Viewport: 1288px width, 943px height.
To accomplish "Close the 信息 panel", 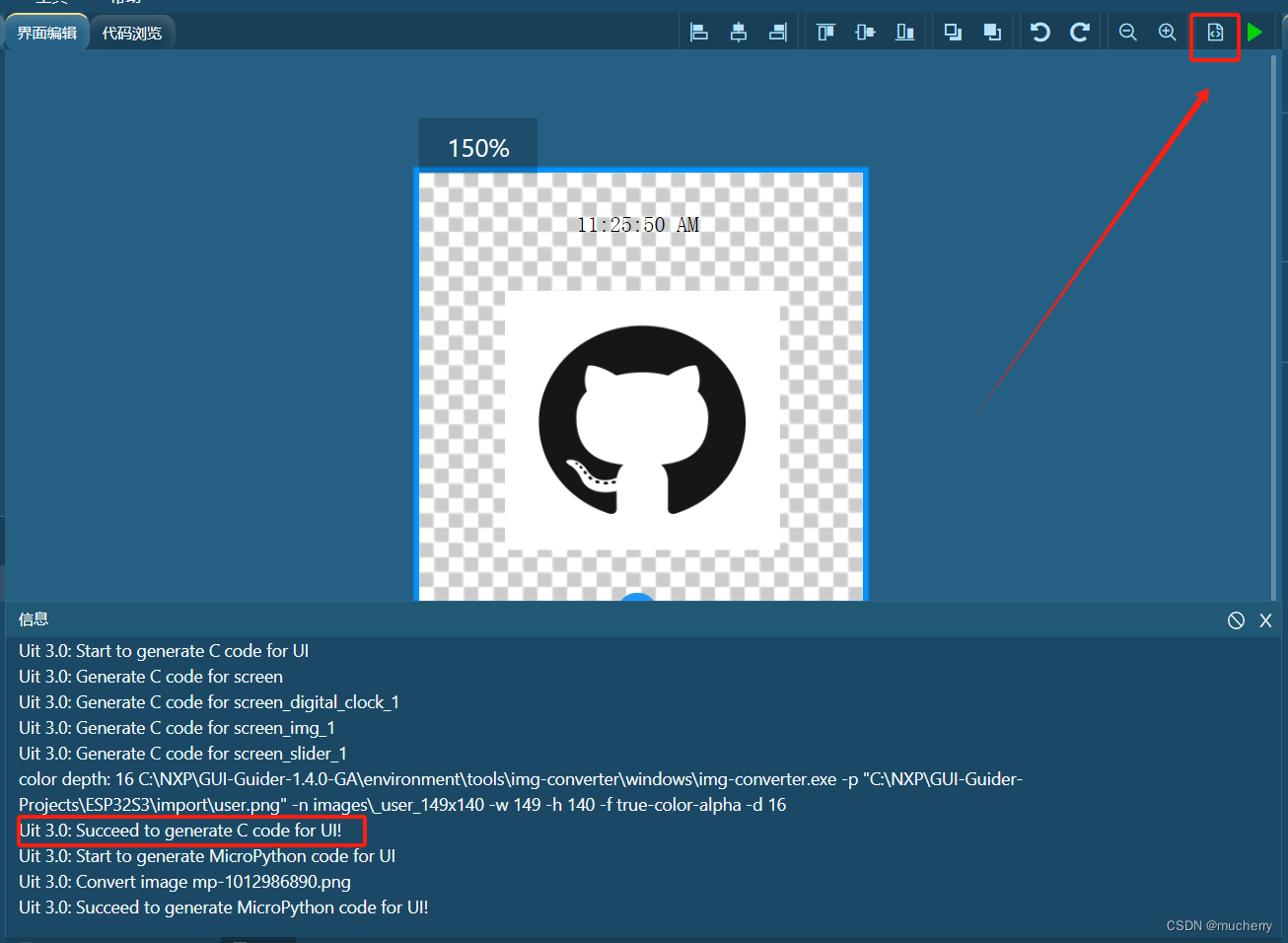I will click(1265, 620).
